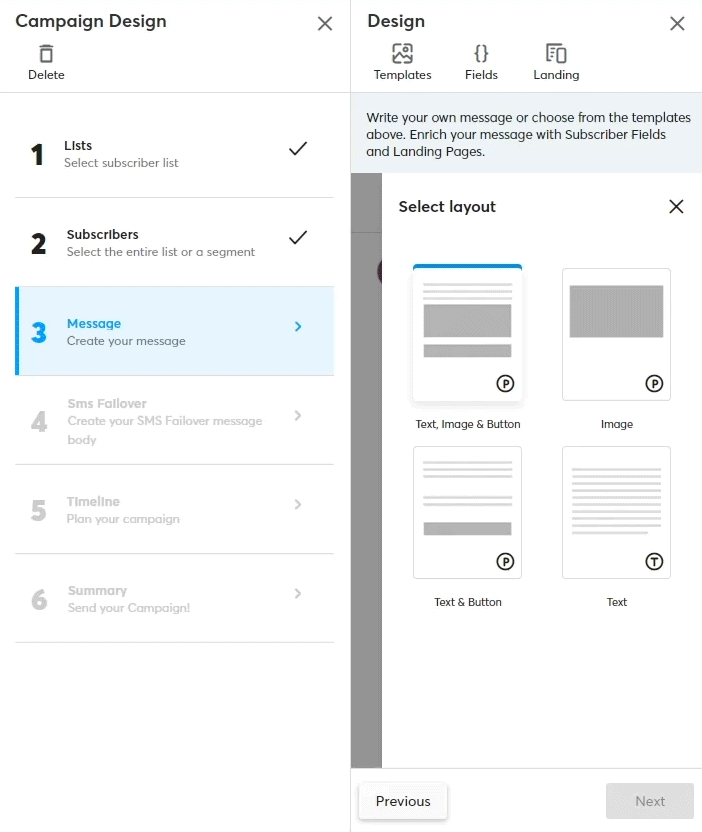Viewport: 702px width, 832px height.
Task: Expand the Sms Failover step chevron
Action: 298,416
